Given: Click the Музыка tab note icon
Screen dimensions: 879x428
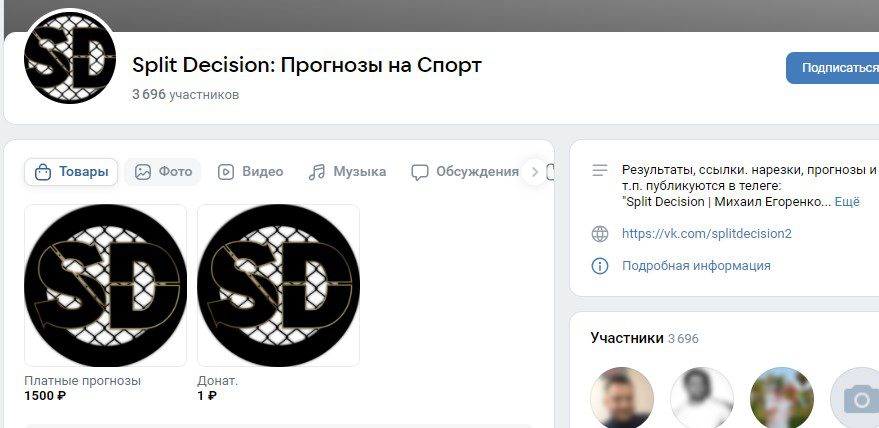Looking at the screenshot, I should pyautogui.click(x=317, y=172).
